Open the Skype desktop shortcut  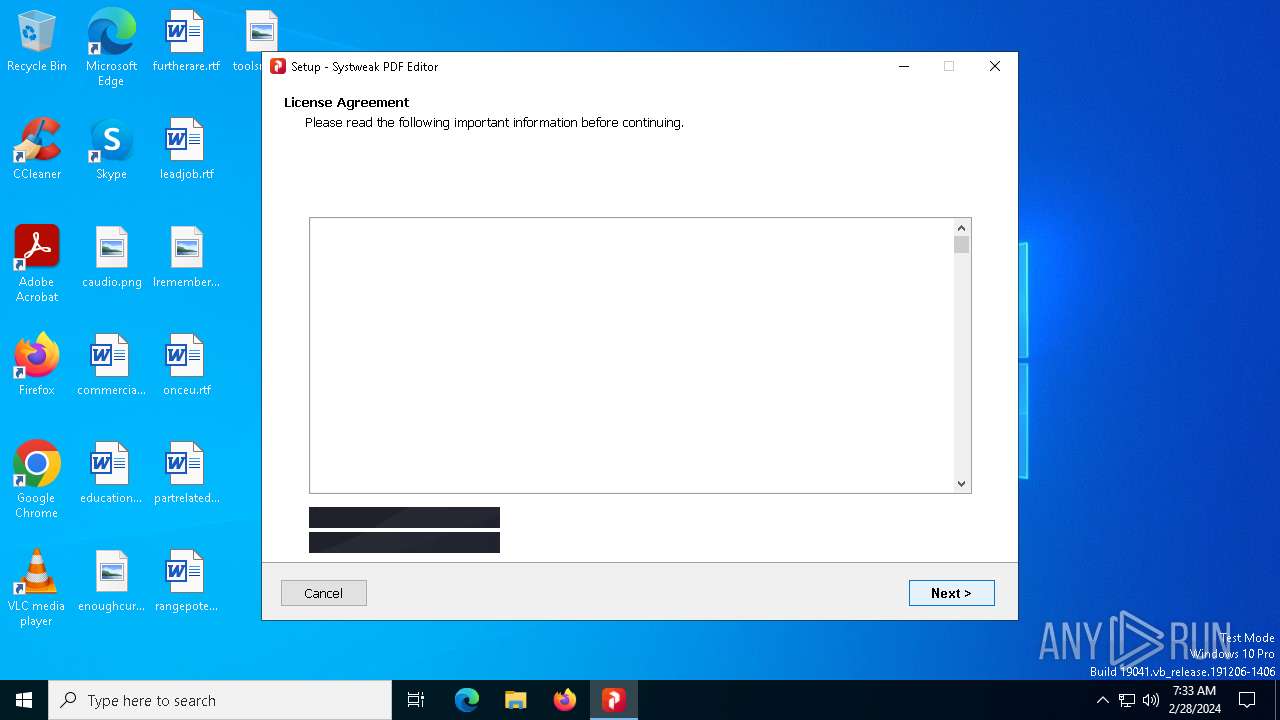click(x=111, y=150)
